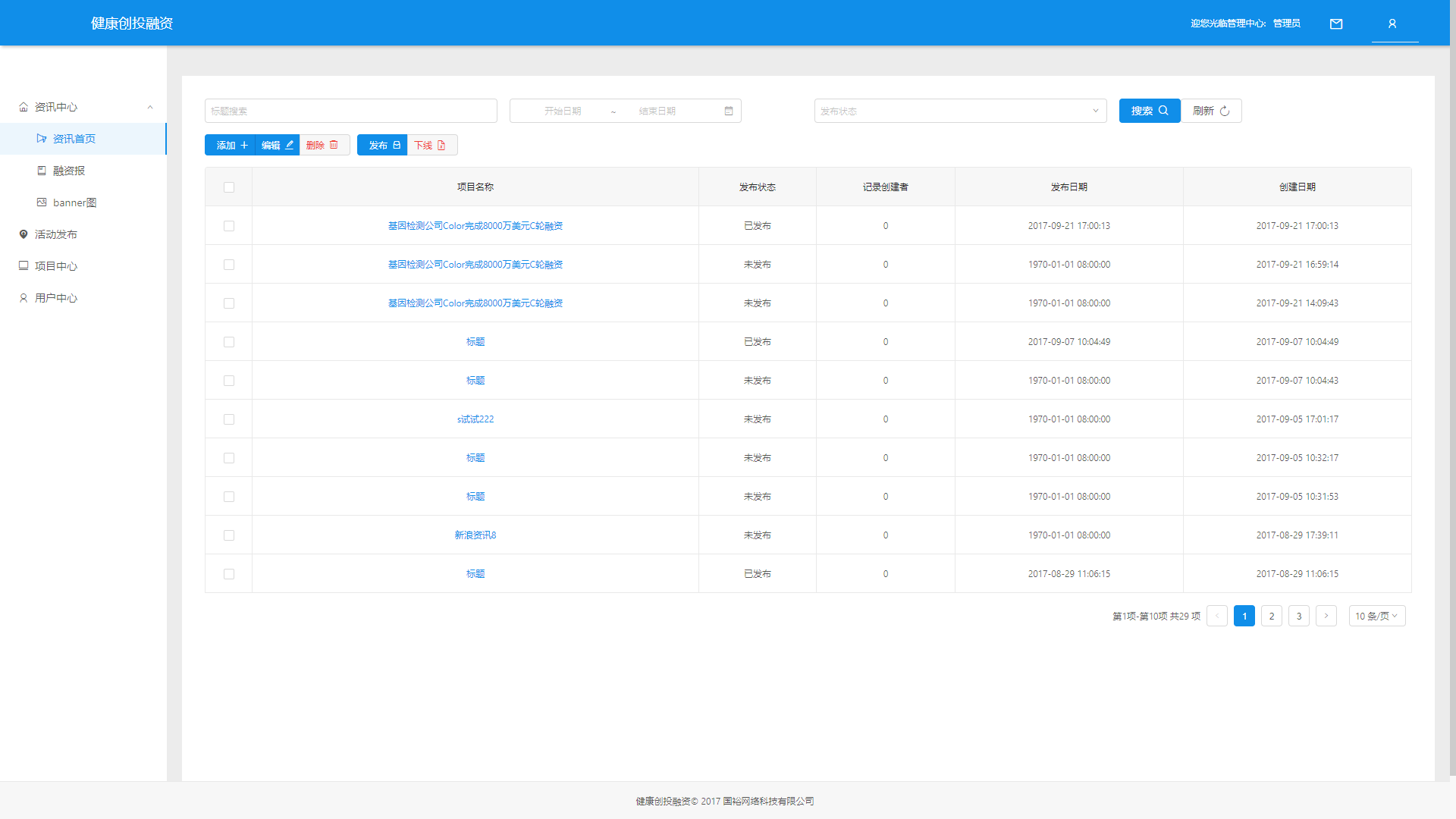Click the previous page arrow
1456x819 pixels.
[1217, 616]
